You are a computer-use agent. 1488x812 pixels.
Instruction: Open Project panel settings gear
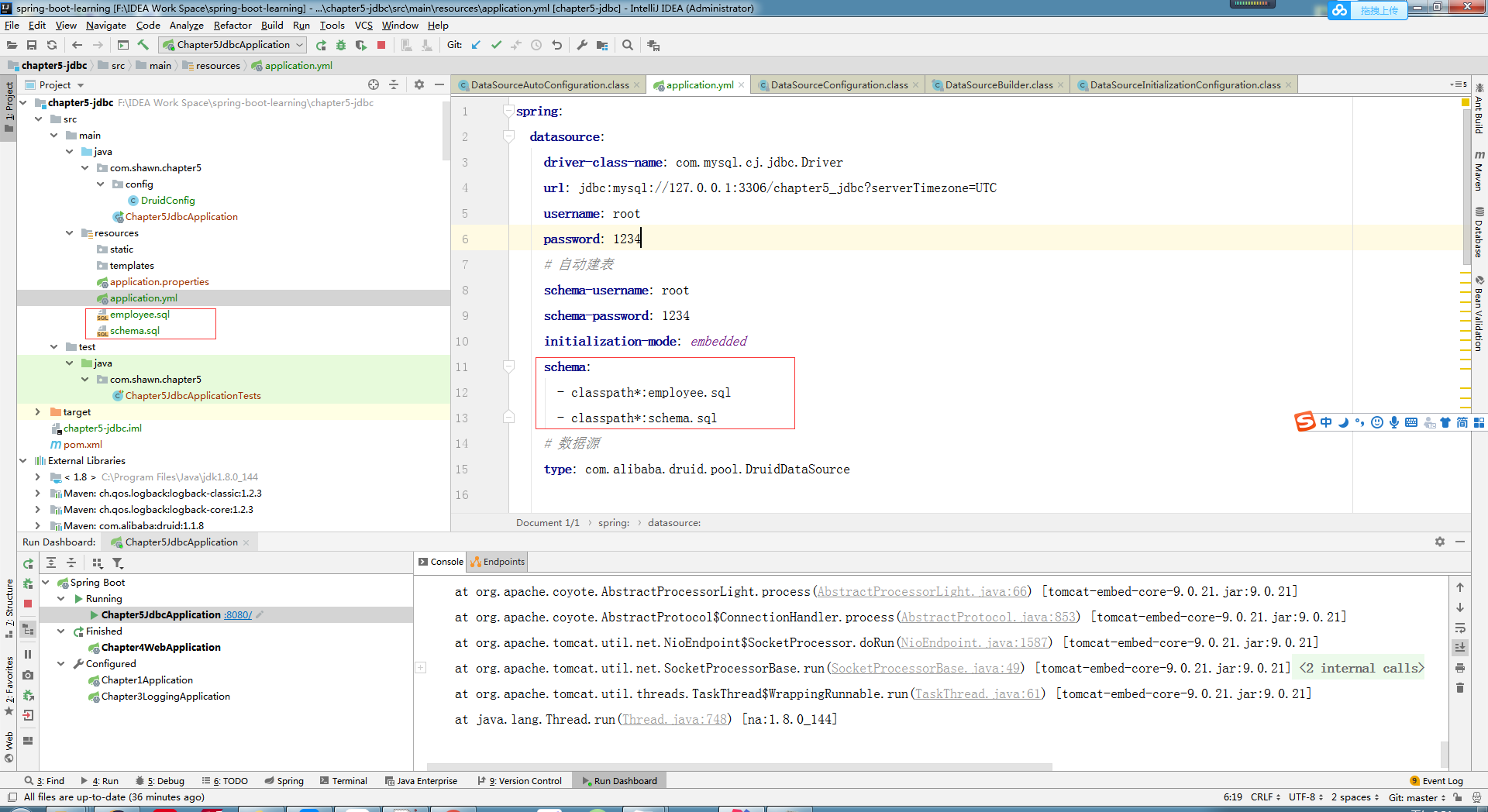pos(419,84)
